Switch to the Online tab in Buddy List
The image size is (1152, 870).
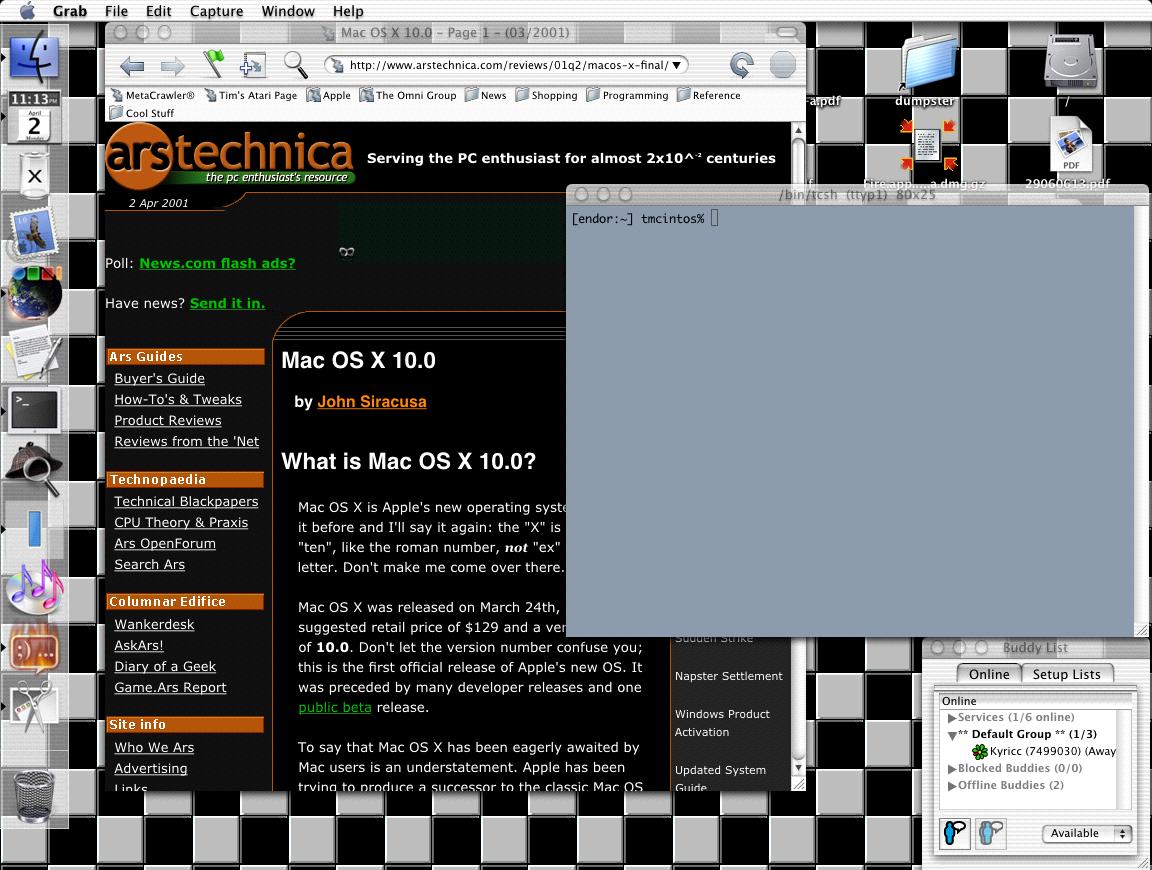tap(989, 674)
